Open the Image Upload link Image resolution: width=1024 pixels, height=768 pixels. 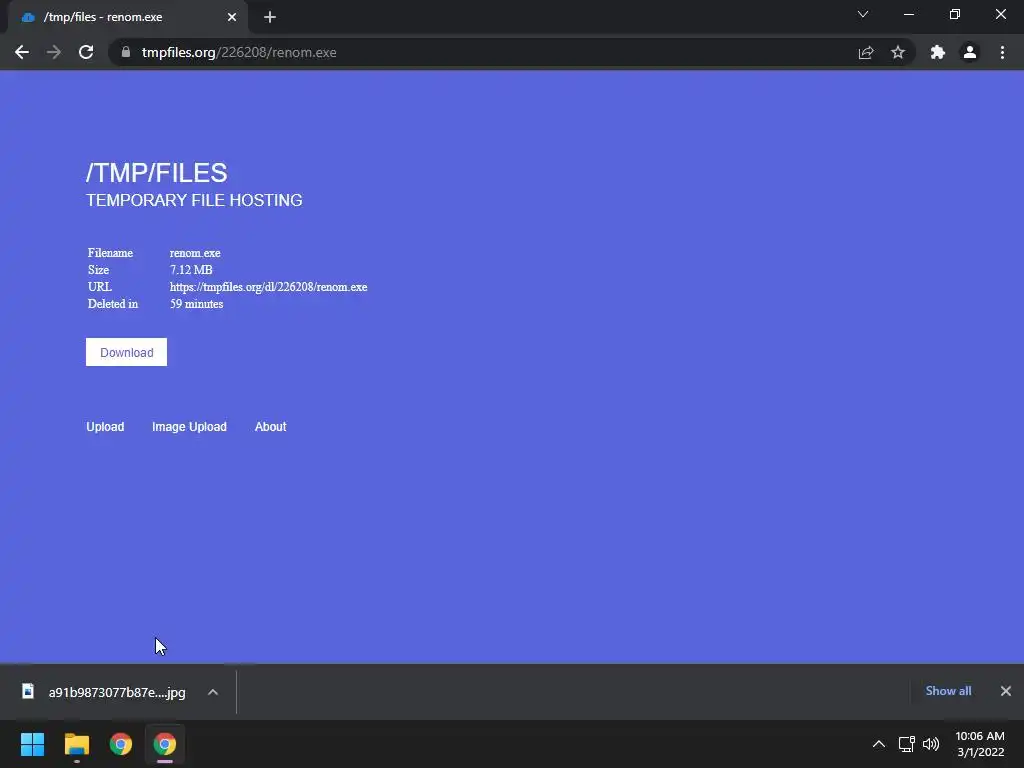tap(189, 426)
